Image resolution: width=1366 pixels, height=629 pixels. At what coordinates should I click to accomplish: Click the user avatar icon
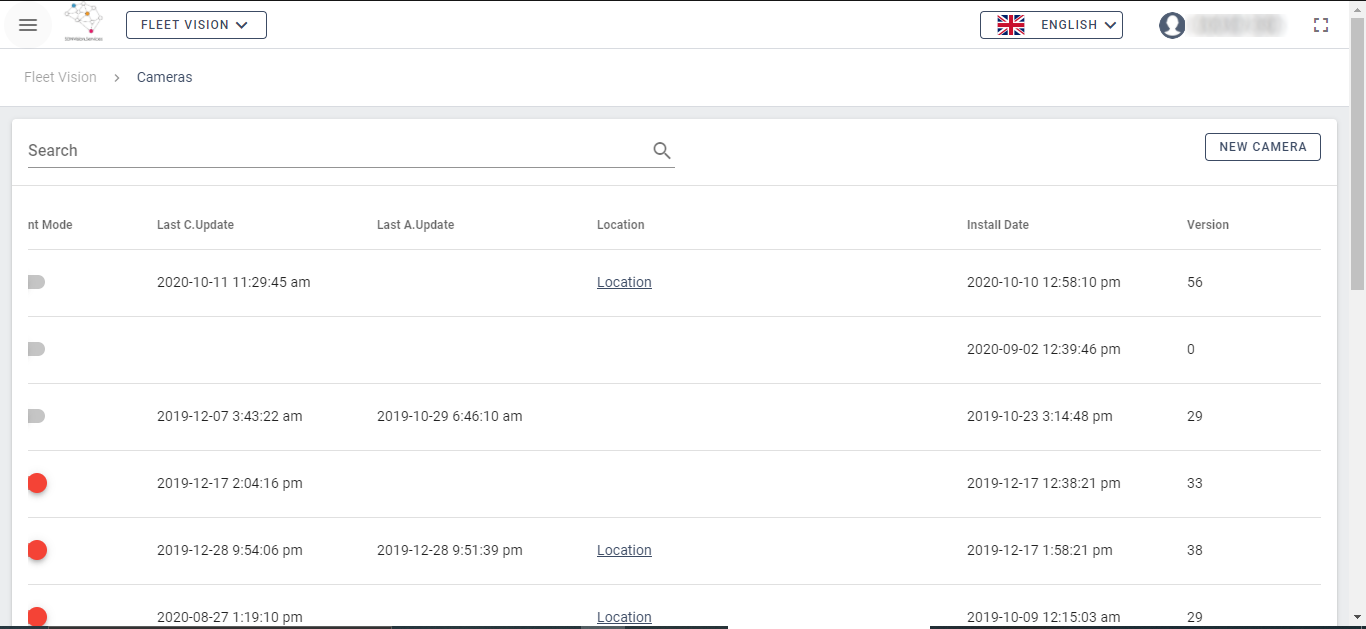1172,25
